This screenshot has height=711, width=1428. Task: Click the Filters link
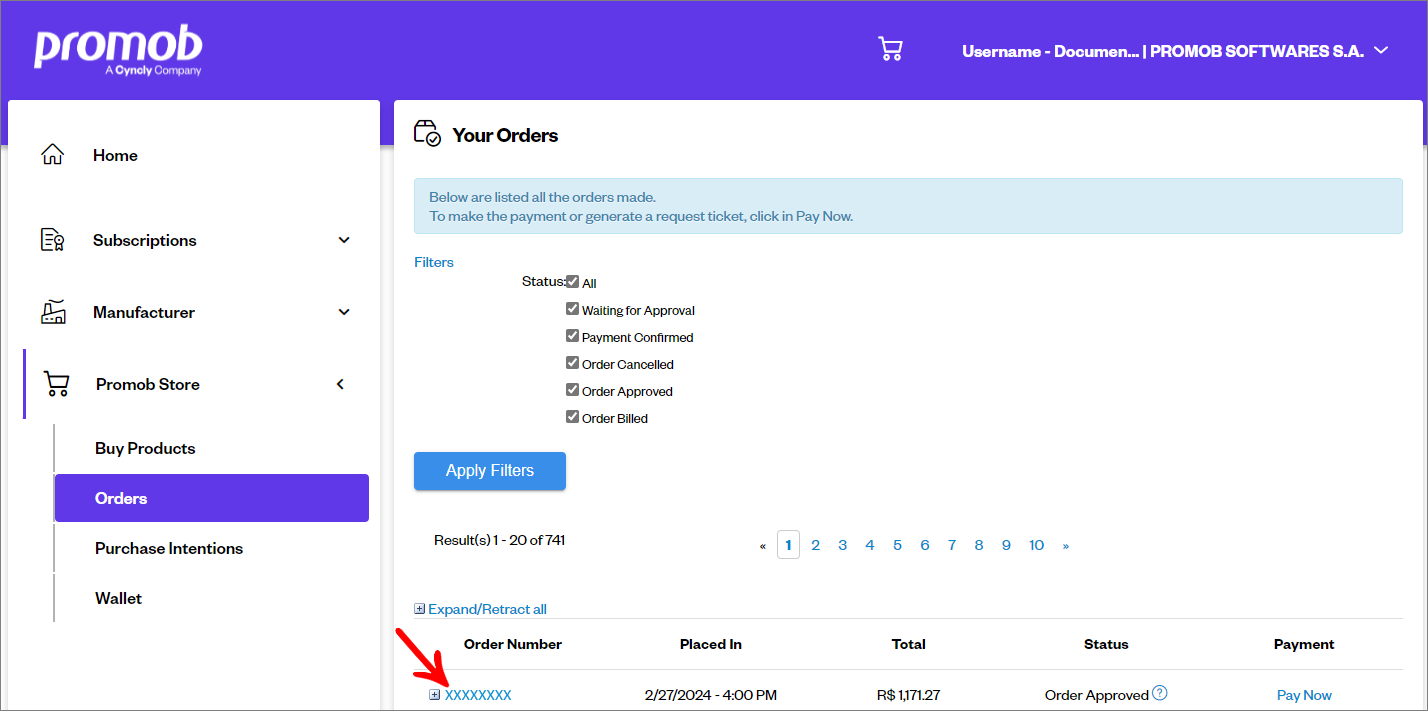[x=434, y=262]
